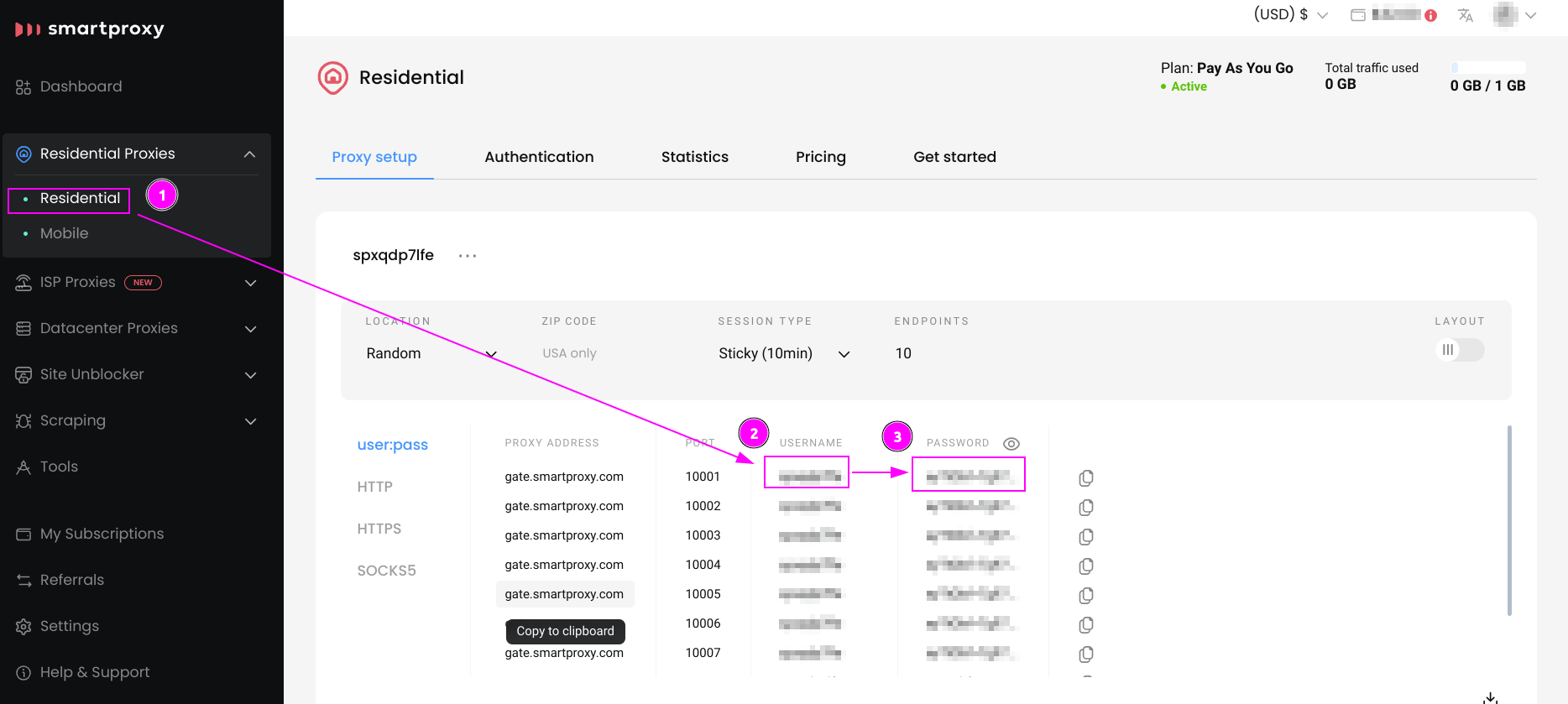Screen dimensions: 1568x704
Task: Open Help & Support
Action: 95,672
